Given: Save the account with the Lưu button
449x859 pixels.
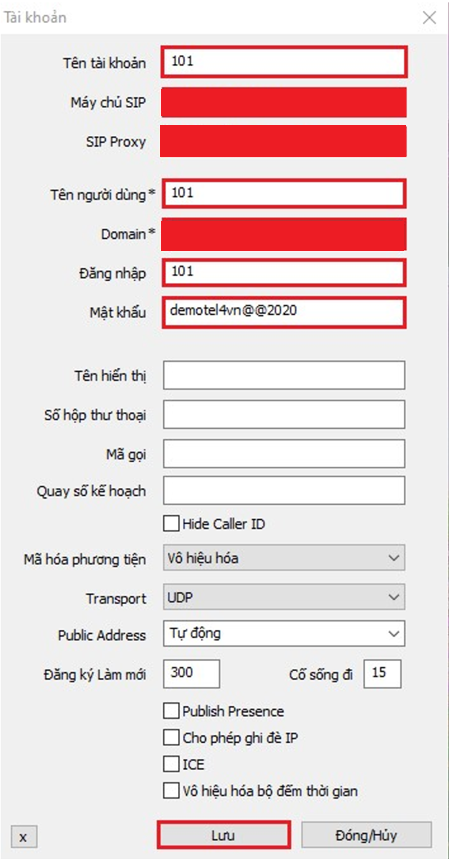Looking at the screenshot, I should 223,835.
